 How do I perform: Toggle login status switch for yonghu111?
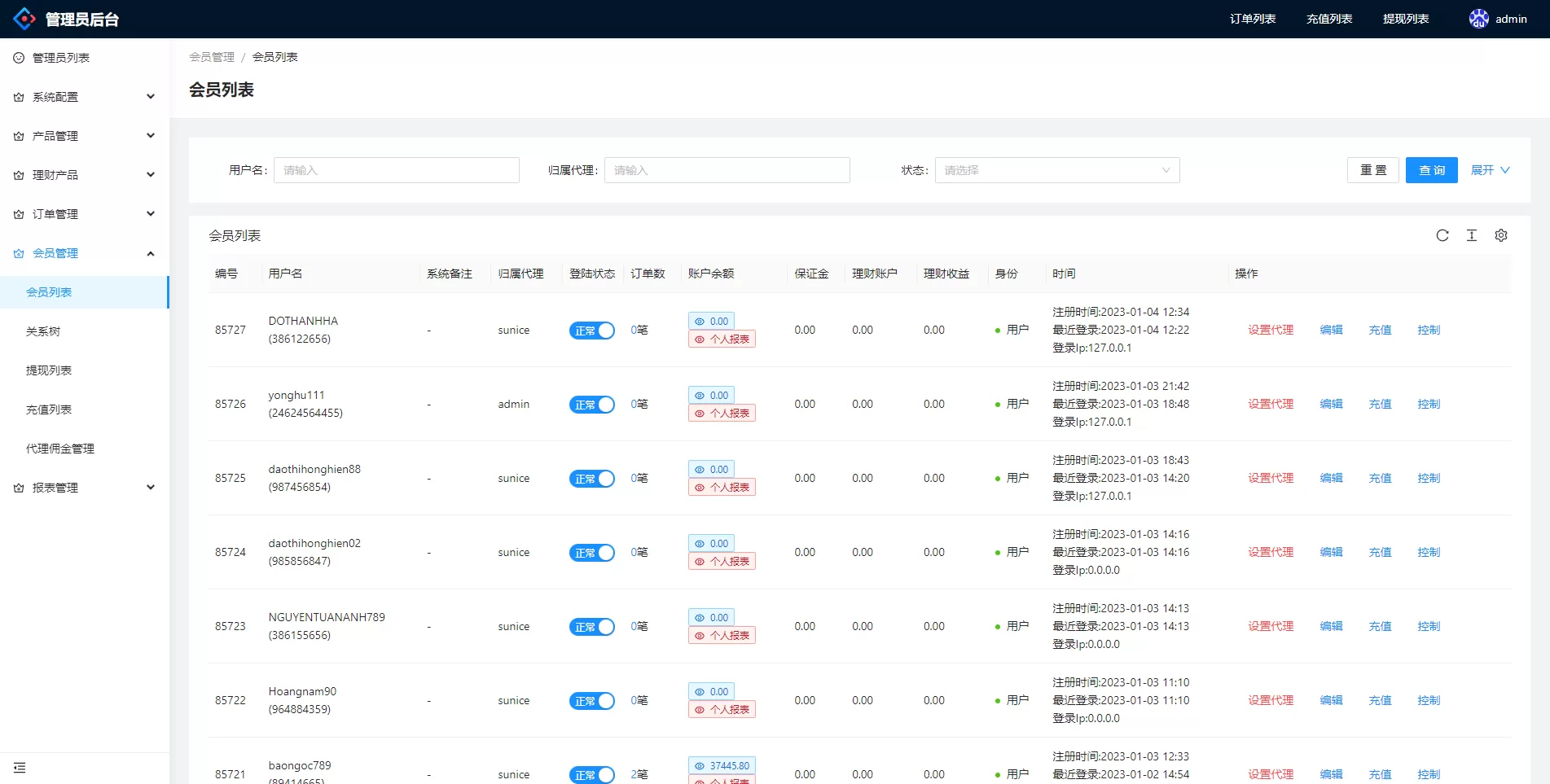(592, 405)
